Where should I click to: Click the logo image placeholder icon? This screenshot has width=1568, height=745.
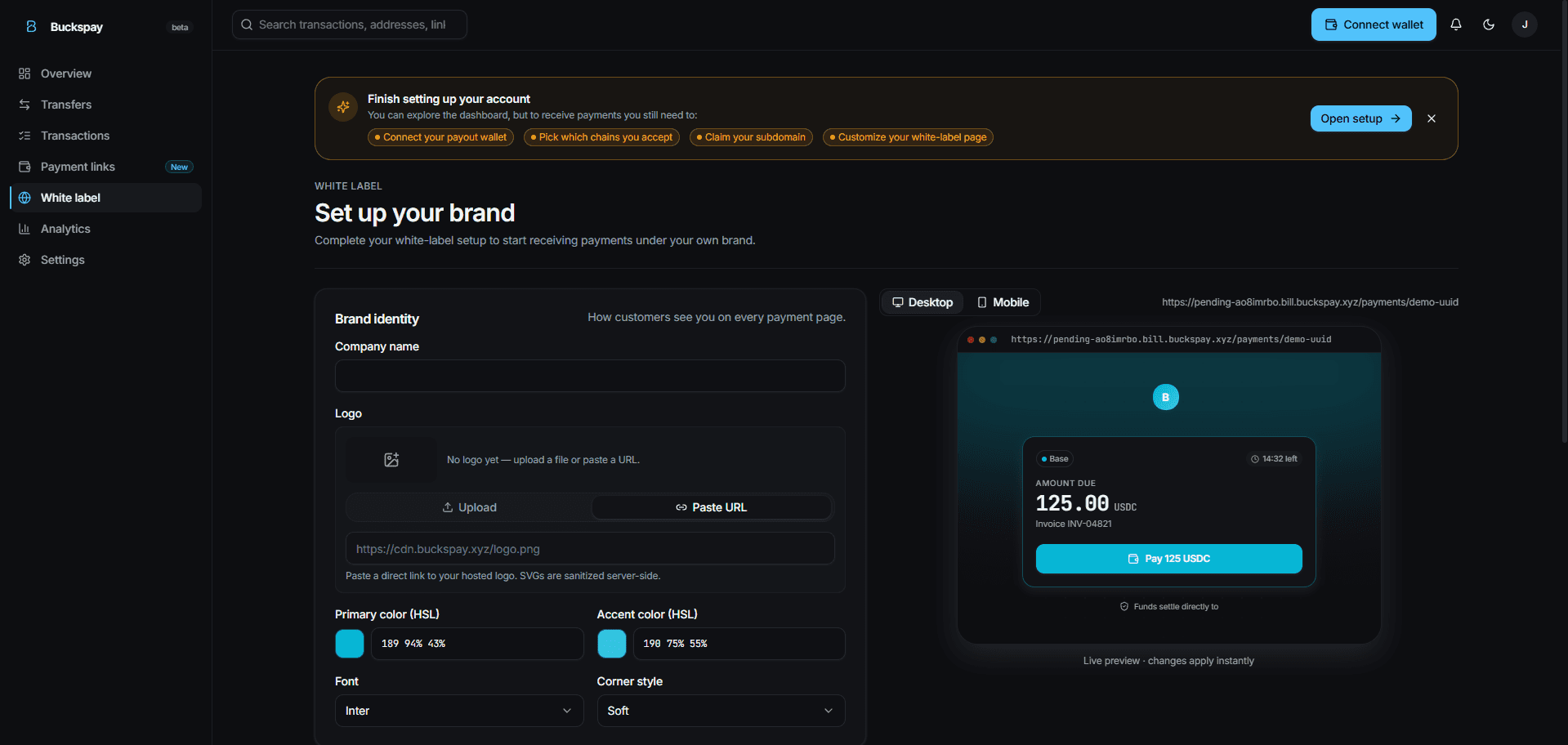click(x=391, y=460)
